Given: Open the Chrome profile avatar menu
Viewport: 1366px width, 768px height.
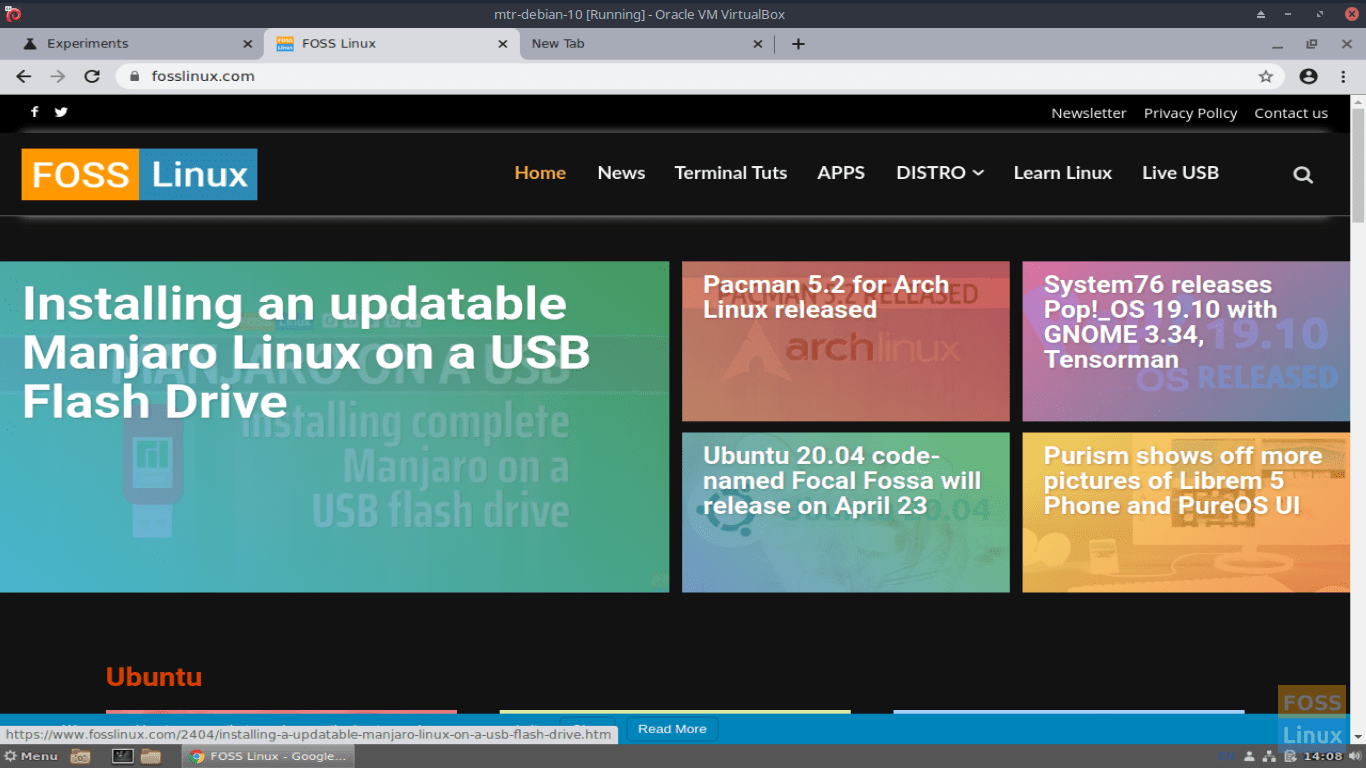Looking at the screenshot, I should pyautogui.click(x=1308, y=76).
